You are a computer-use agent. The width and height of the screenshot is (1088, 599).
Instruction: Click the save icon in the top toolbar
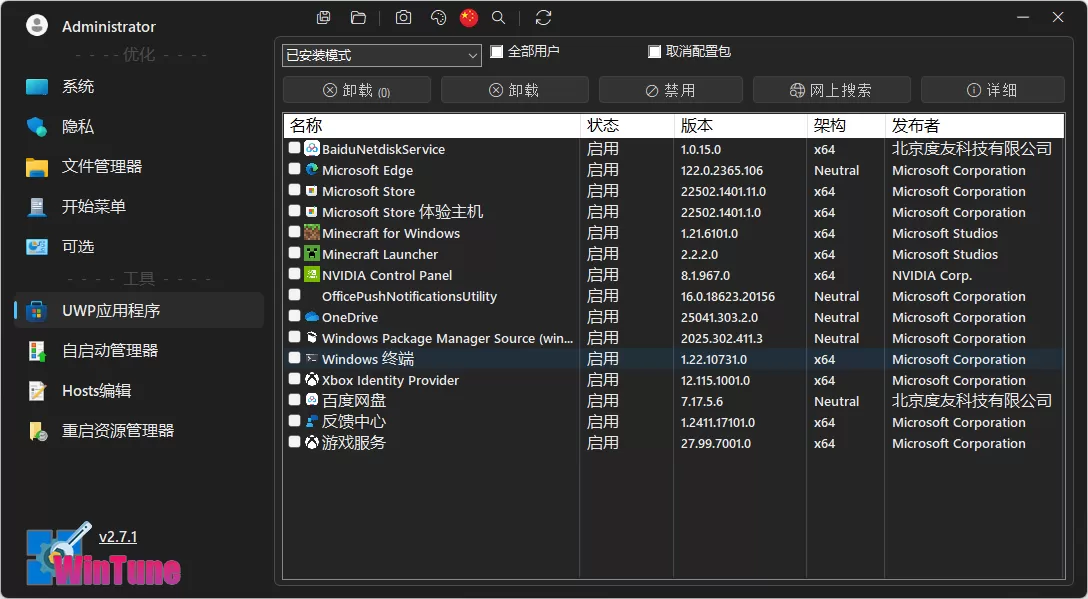tap(322, 17)
